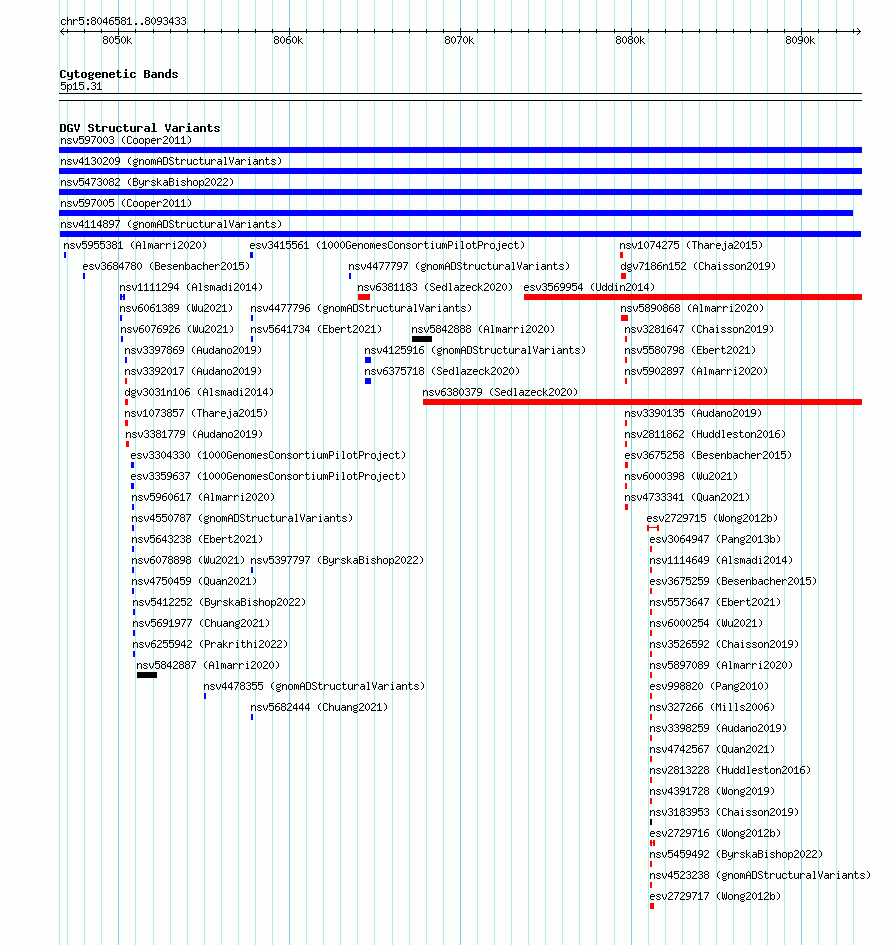The height and width of the screenshot is (945, 890).
Task: Click nsv3183953 (Chaisson2019) label
Action: click(x=724, y=813)
